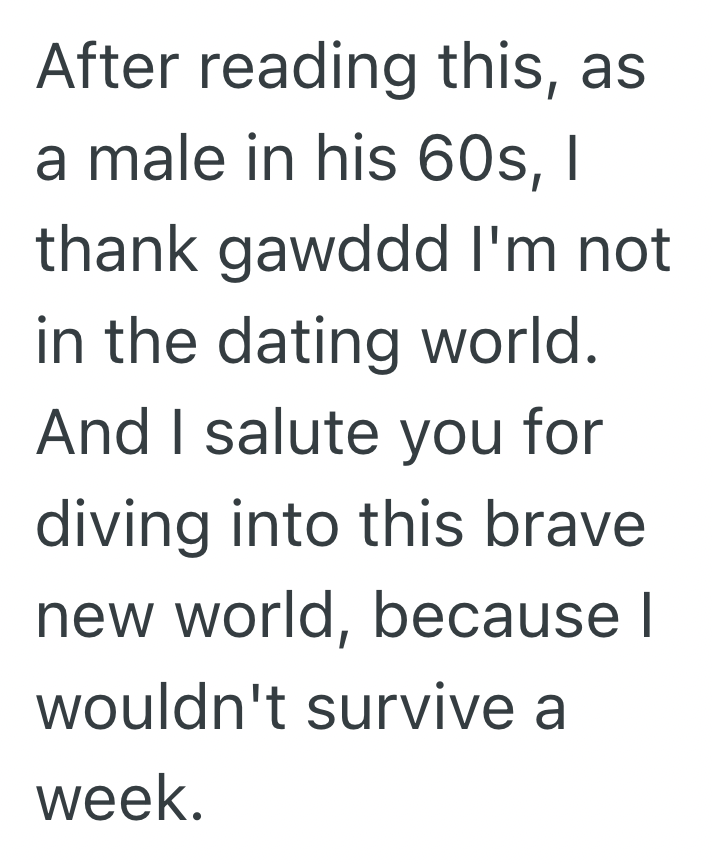Click the final word "week."

pyautogui.click(x=118, y=795)
